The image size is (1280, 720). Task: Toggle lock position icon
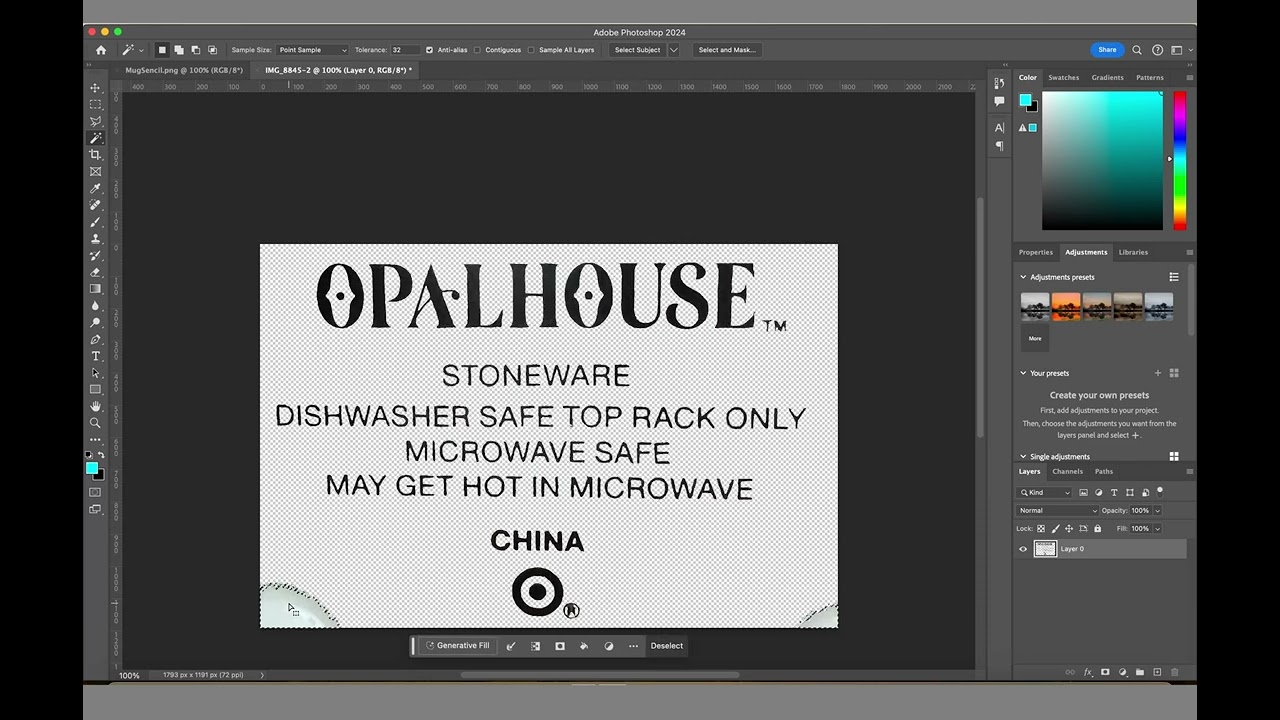point(1069,528)
